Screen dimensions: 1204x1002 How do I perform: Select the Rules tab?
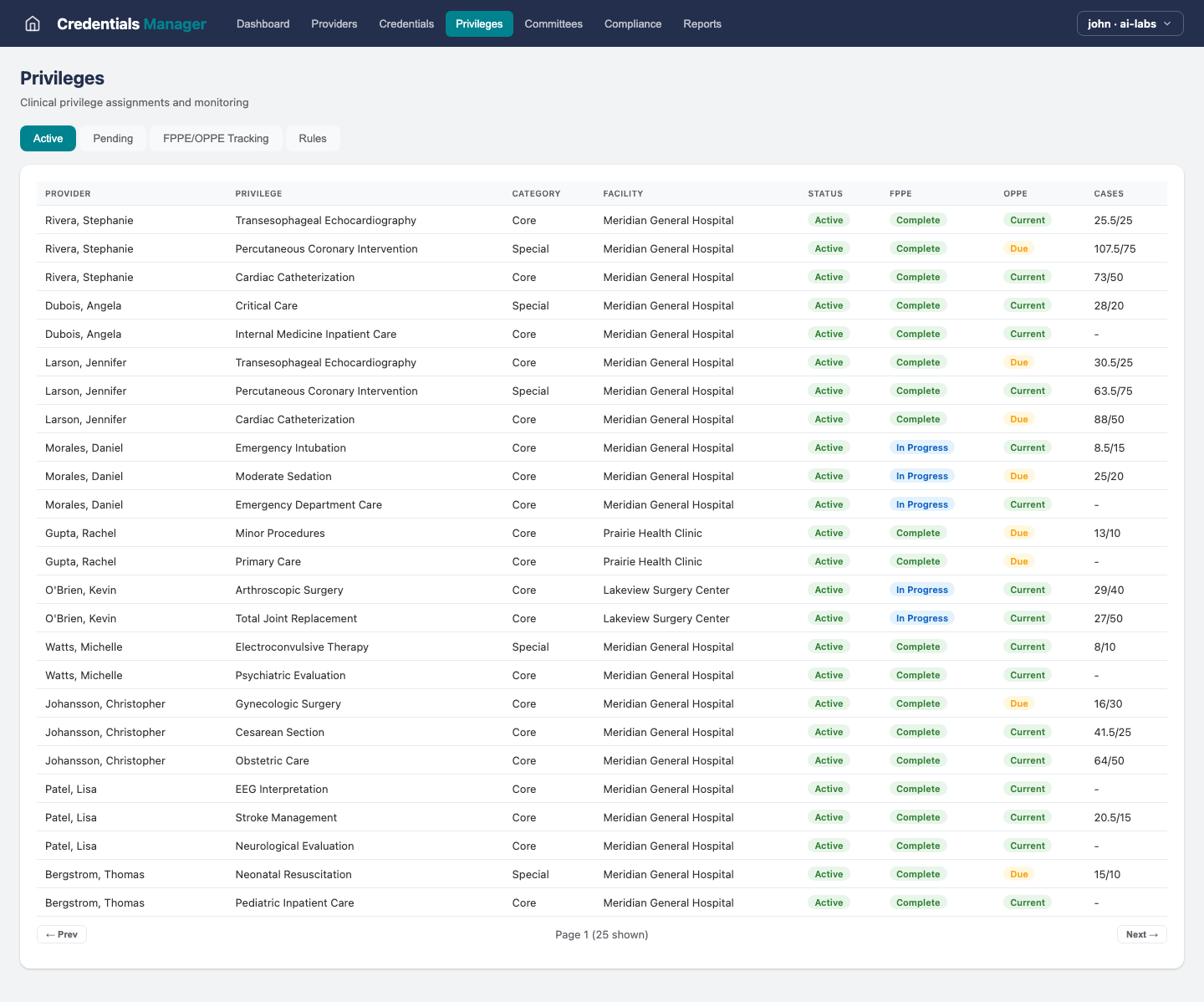point(312,138)
